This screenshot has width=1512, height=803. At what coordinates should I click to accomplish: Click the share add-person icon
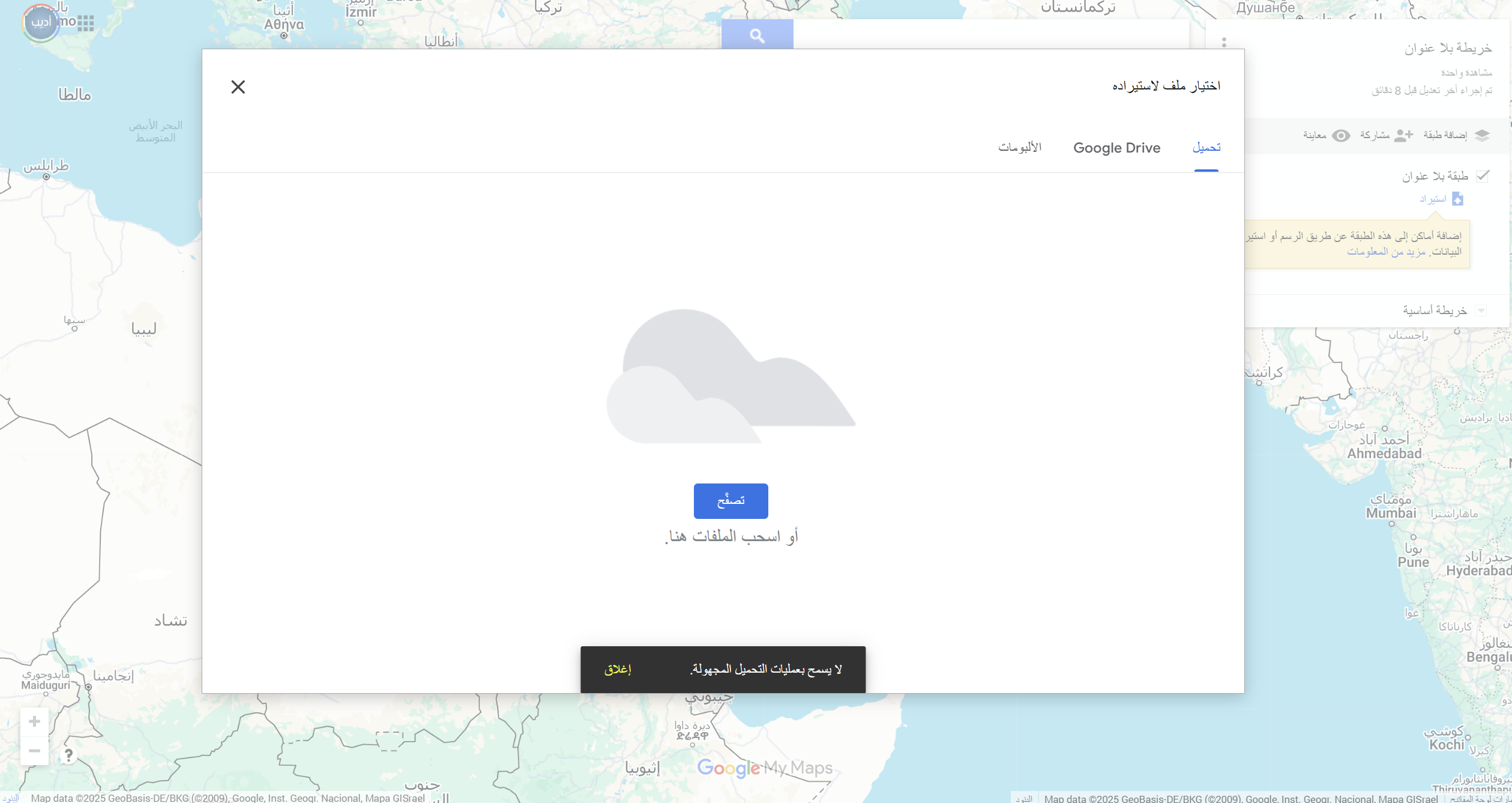(1403, 135)
